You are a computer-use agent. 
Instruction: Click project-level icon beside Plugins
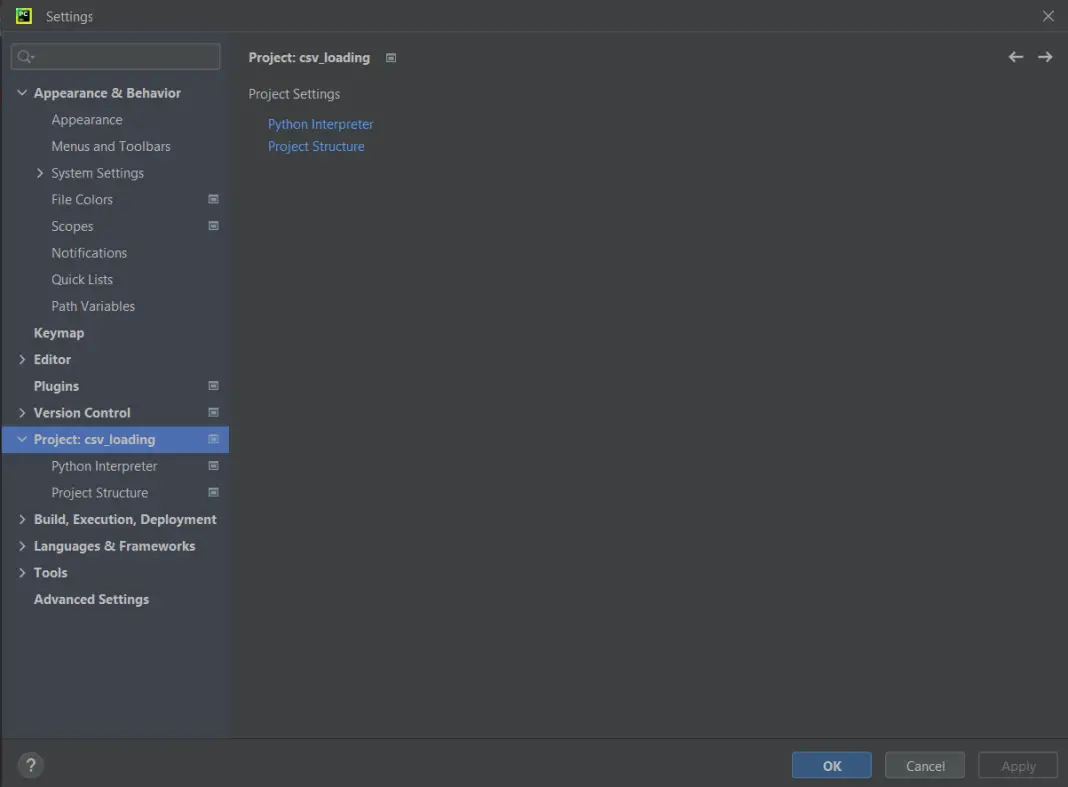[x=213, y=386]
